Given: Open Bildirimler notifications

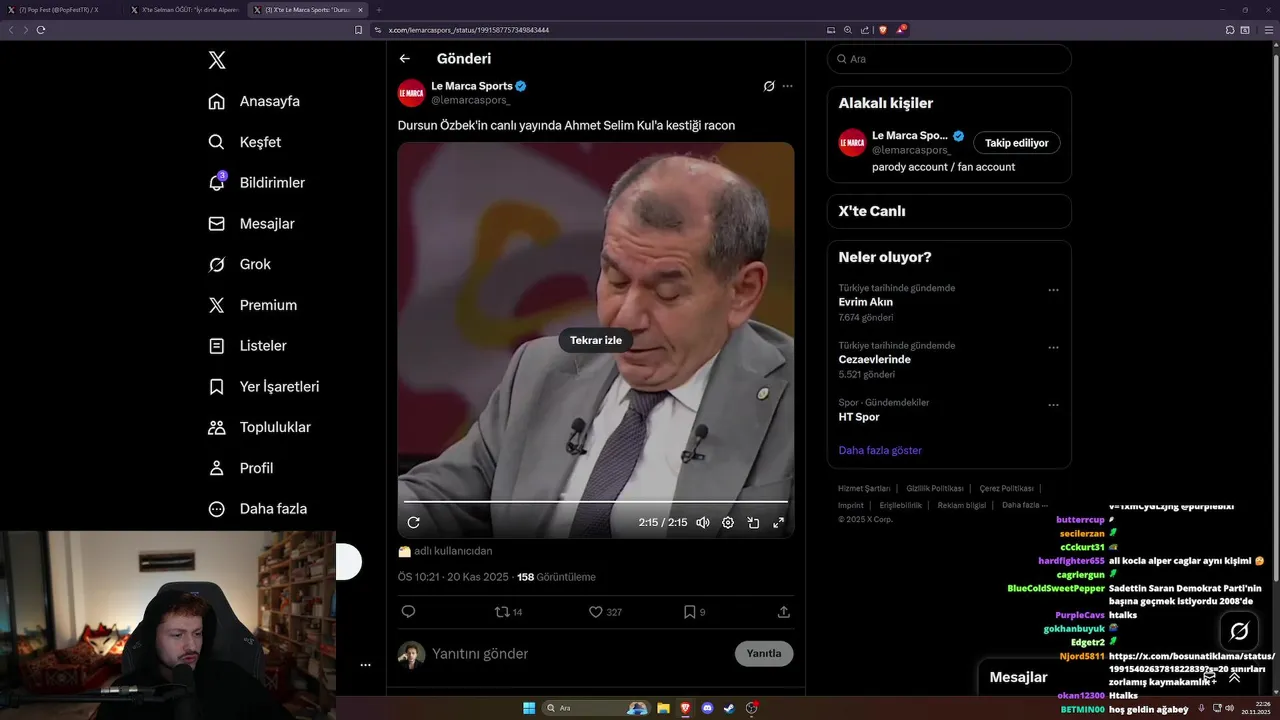Looking at the screenshot, I should coord(256,182).
